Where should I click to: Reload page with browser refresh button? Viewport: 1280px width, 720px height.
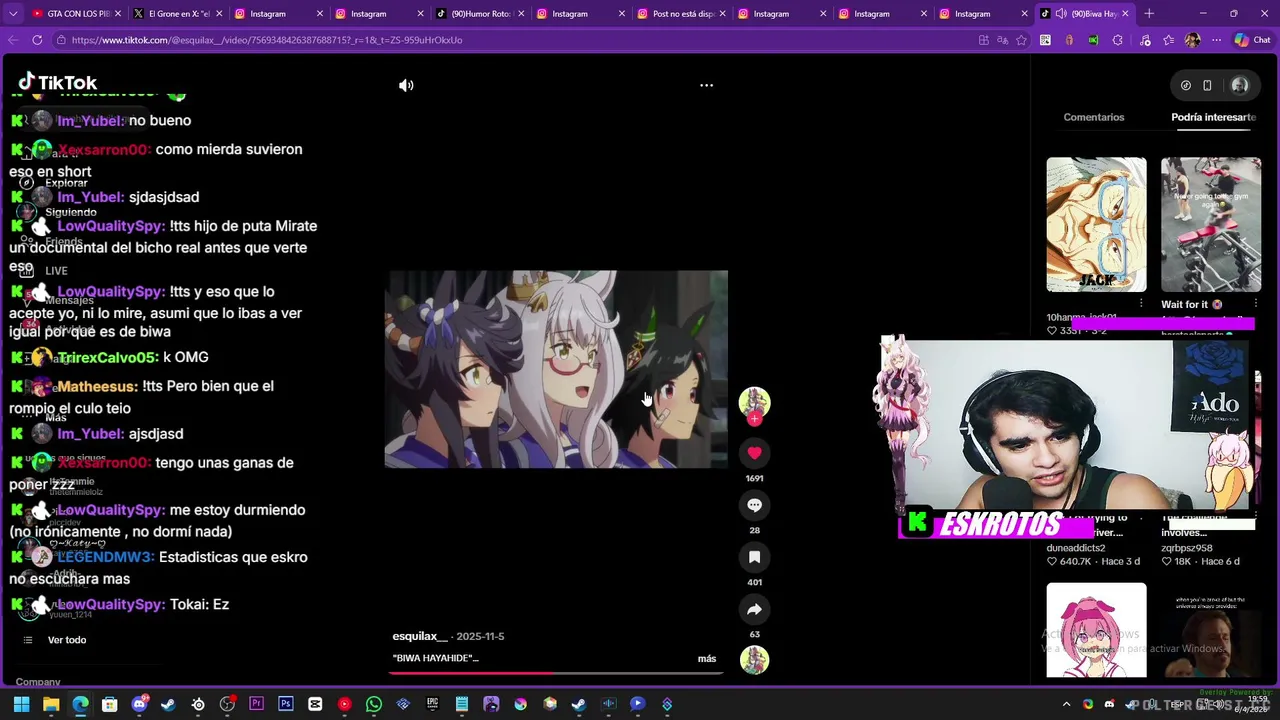pyautogui.click(x=37, y=40)
